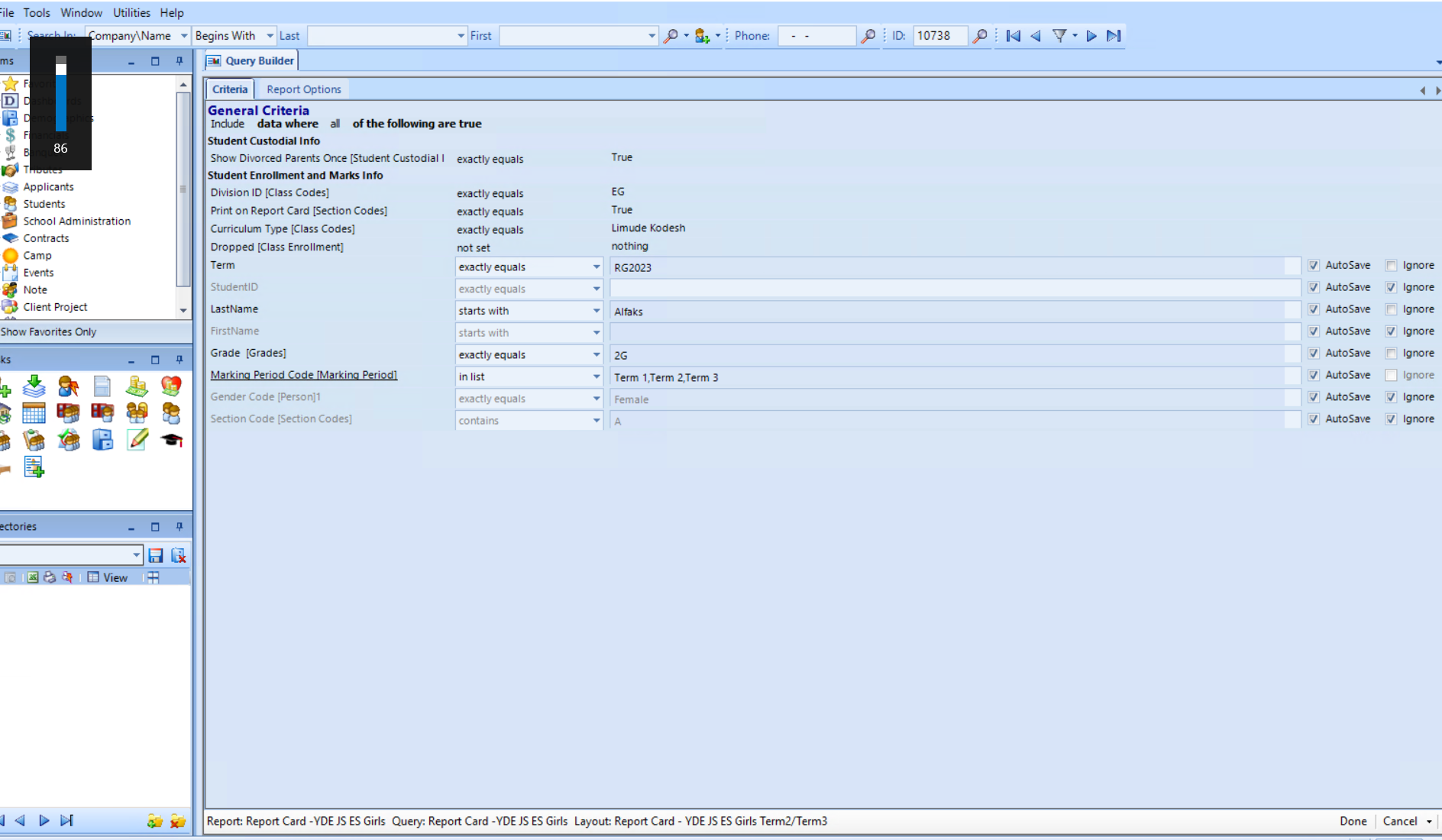The width and height of the screenshot is (1442, 840).
Task: Click the coins and cash icon
Action: 137,386
